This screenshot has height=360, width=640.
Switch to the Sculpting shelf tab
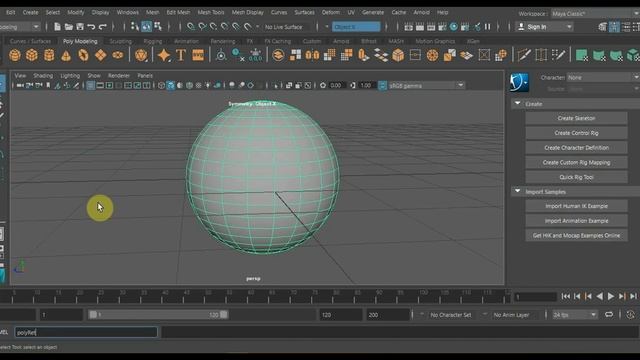(x=120, y=41)
